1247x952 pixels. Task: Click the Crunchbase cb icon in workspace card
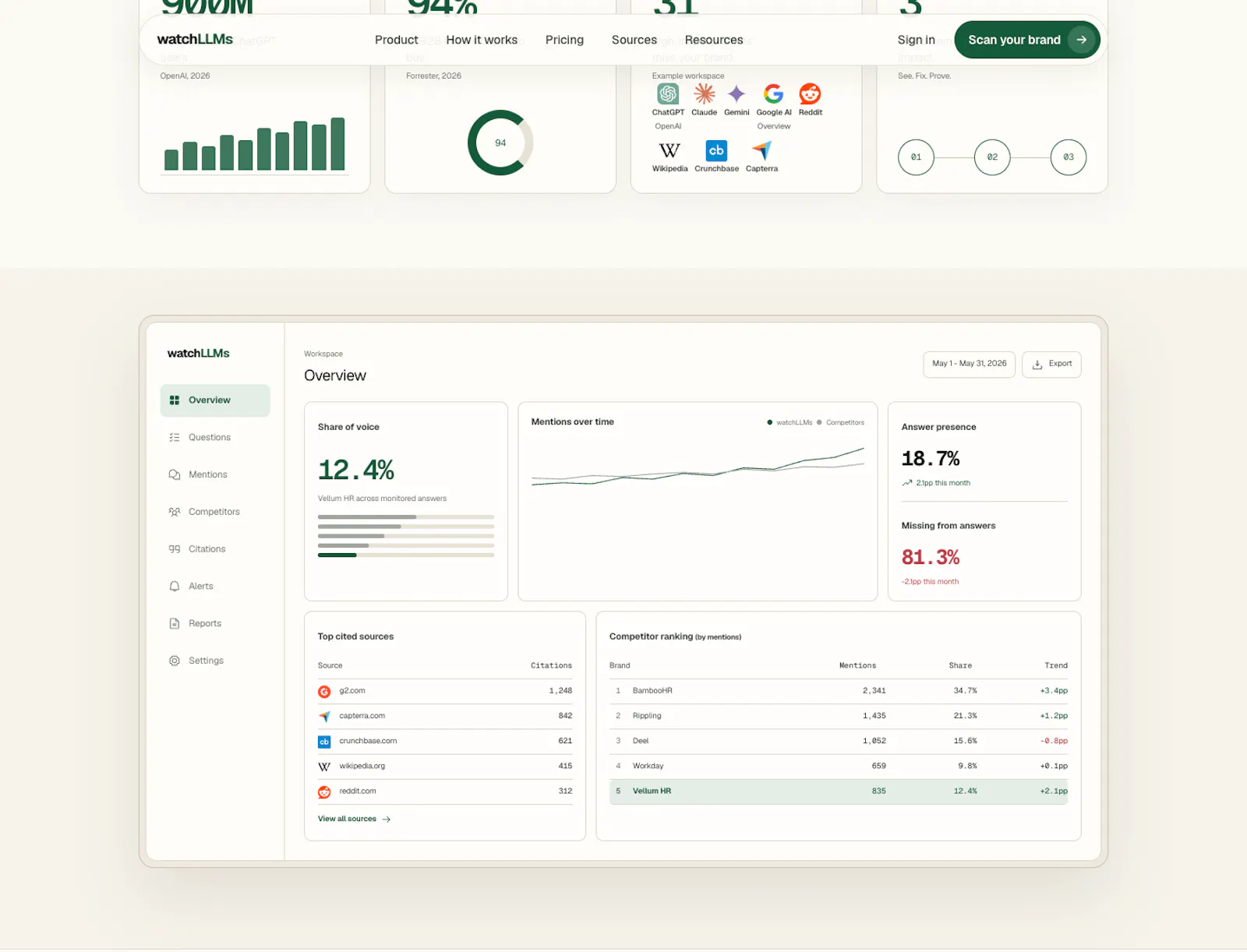[x=716, y=150]
